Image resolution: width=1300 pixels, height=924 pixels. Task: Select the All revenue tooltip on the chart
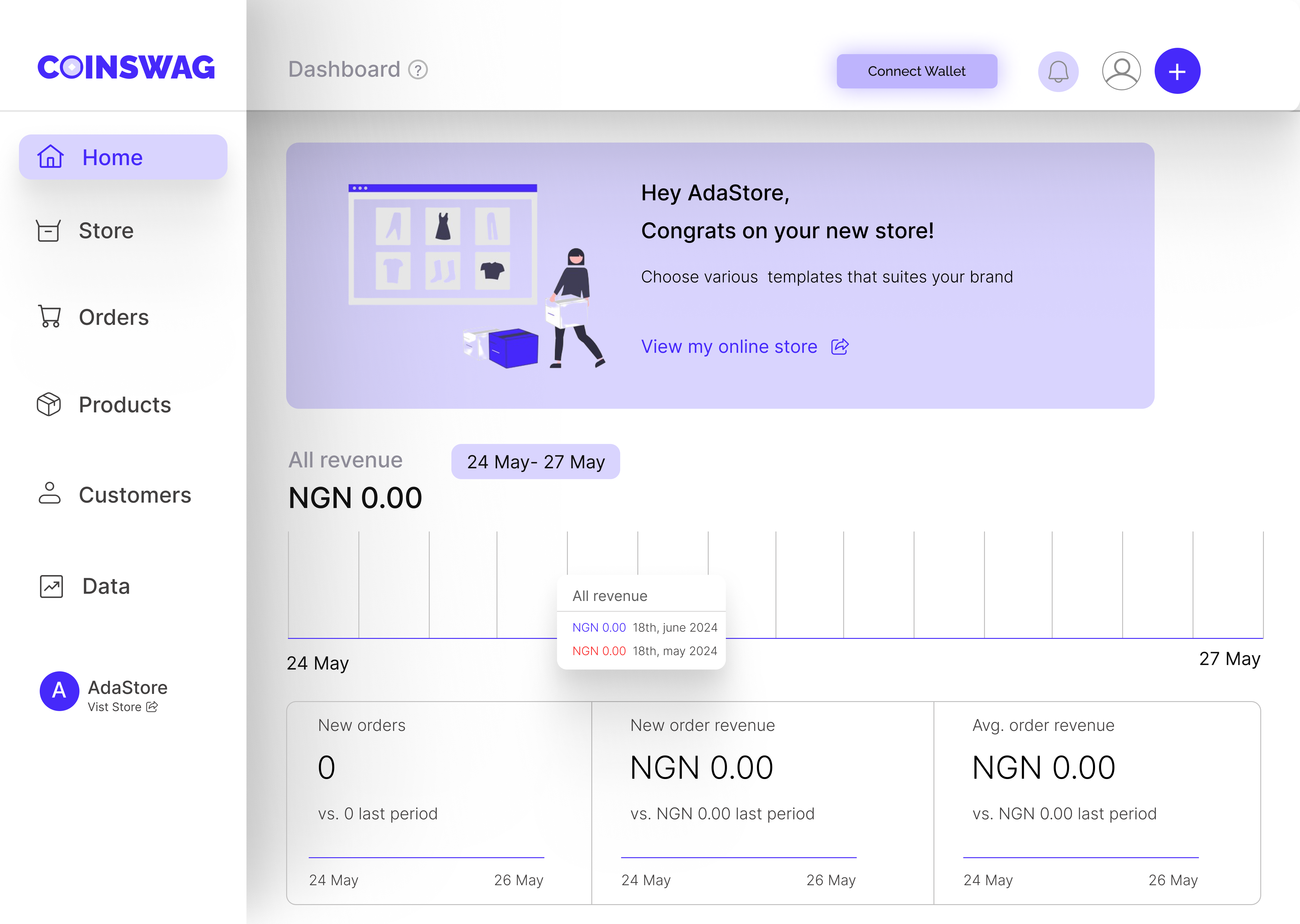coord(641,623)
